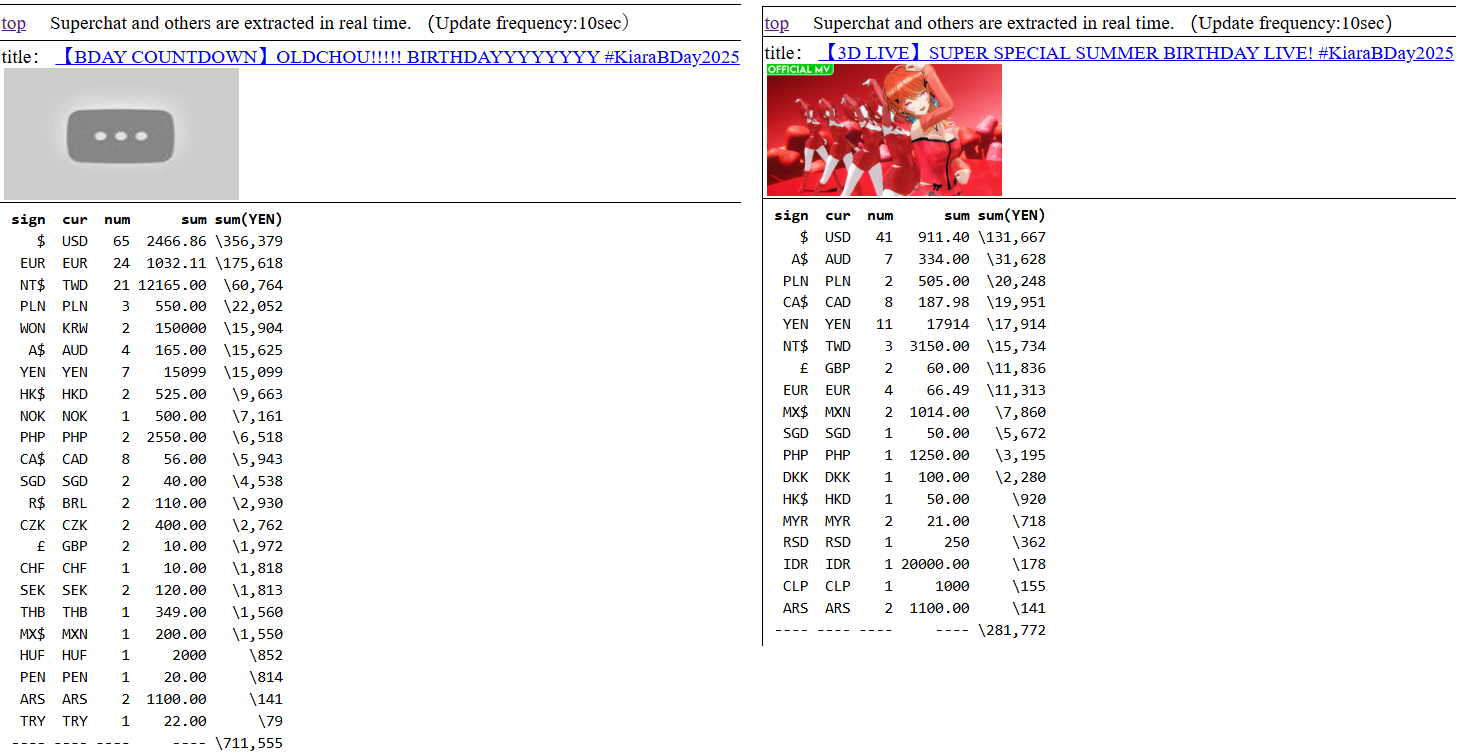Screen dimensions: 1459x754
Task: Select the RSD yen total \362
Action: 1029,542
